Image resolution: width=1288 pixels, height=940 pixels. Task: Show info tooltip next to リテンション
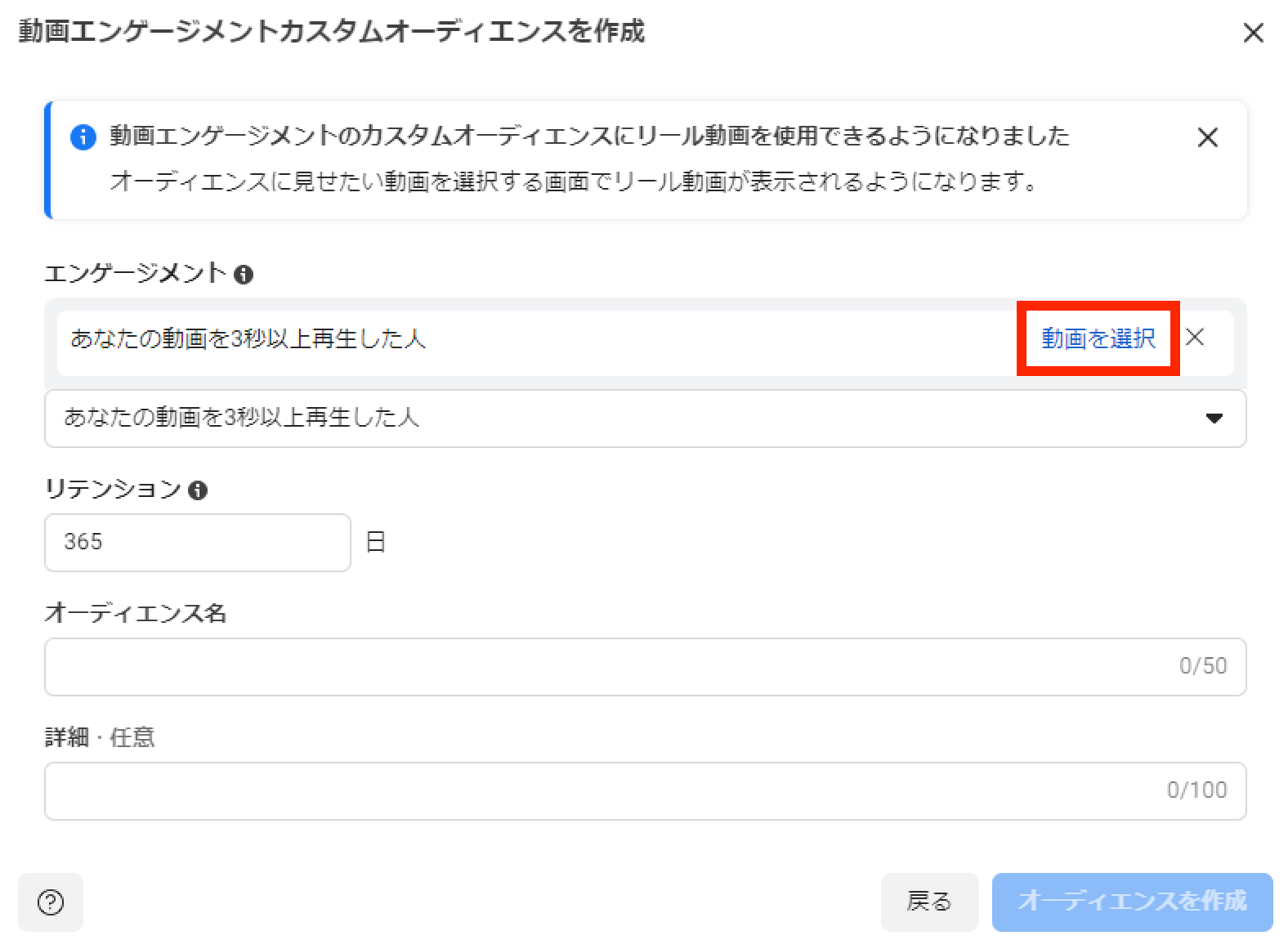pyautogui.click(x=197, y=490)
